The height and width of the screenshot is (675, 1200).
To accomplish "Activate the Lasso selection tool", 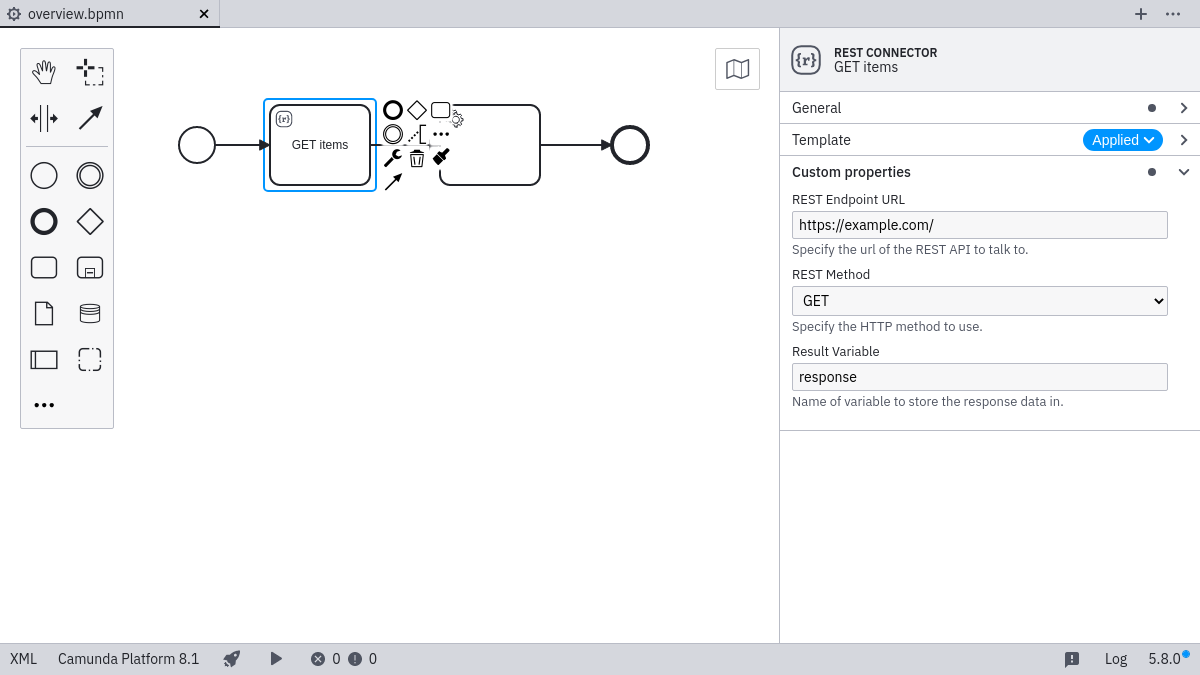I will pos(89,71).
